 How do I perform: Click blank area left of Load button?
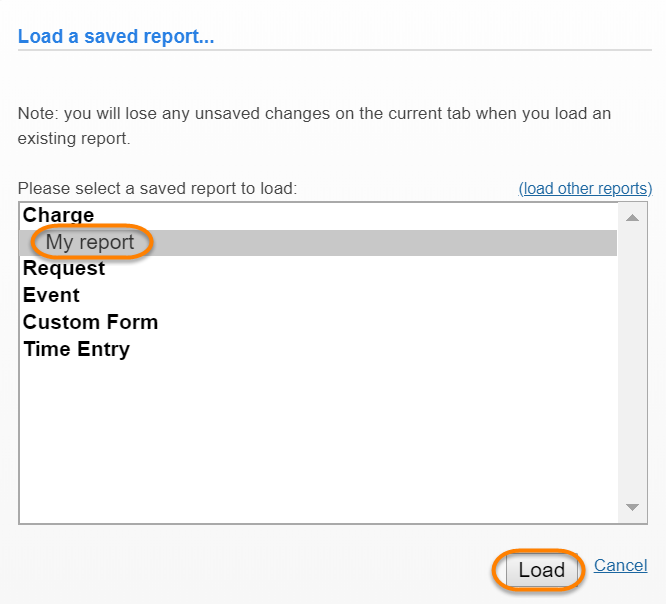(x=300, y=570)
